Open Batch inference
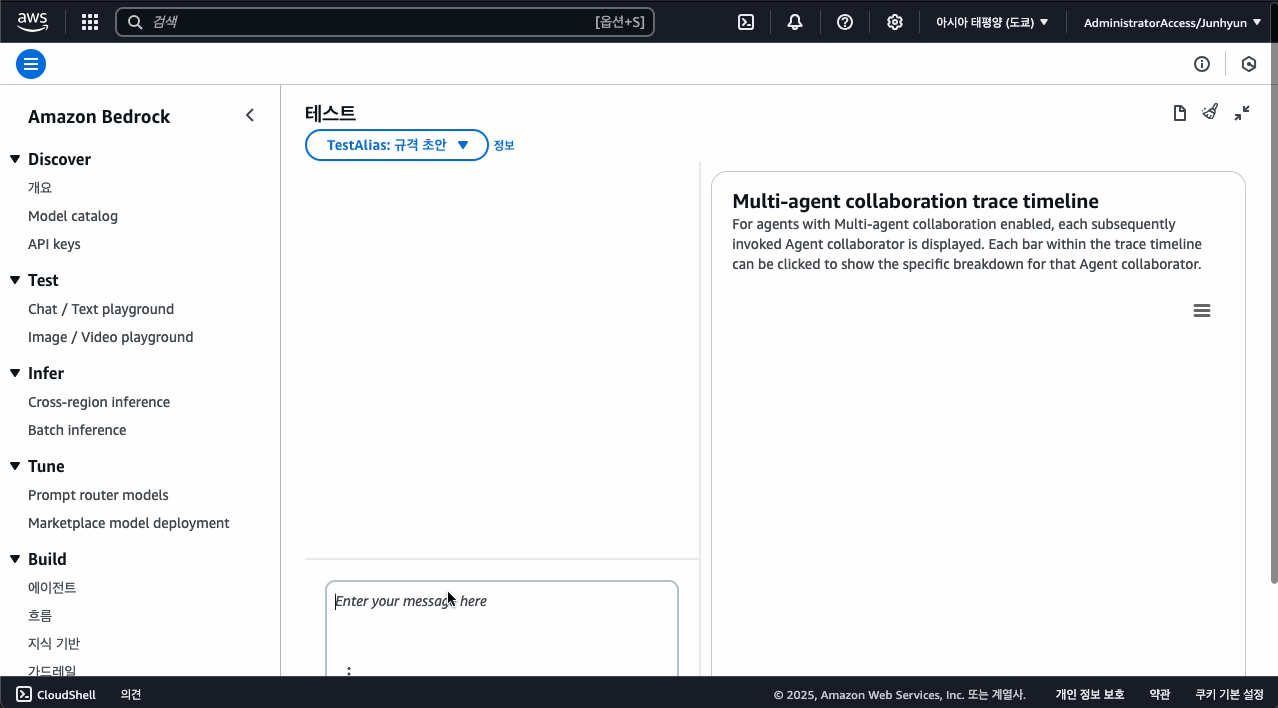The height and width of the screenshot is (708, 1278). pos(77,430)
